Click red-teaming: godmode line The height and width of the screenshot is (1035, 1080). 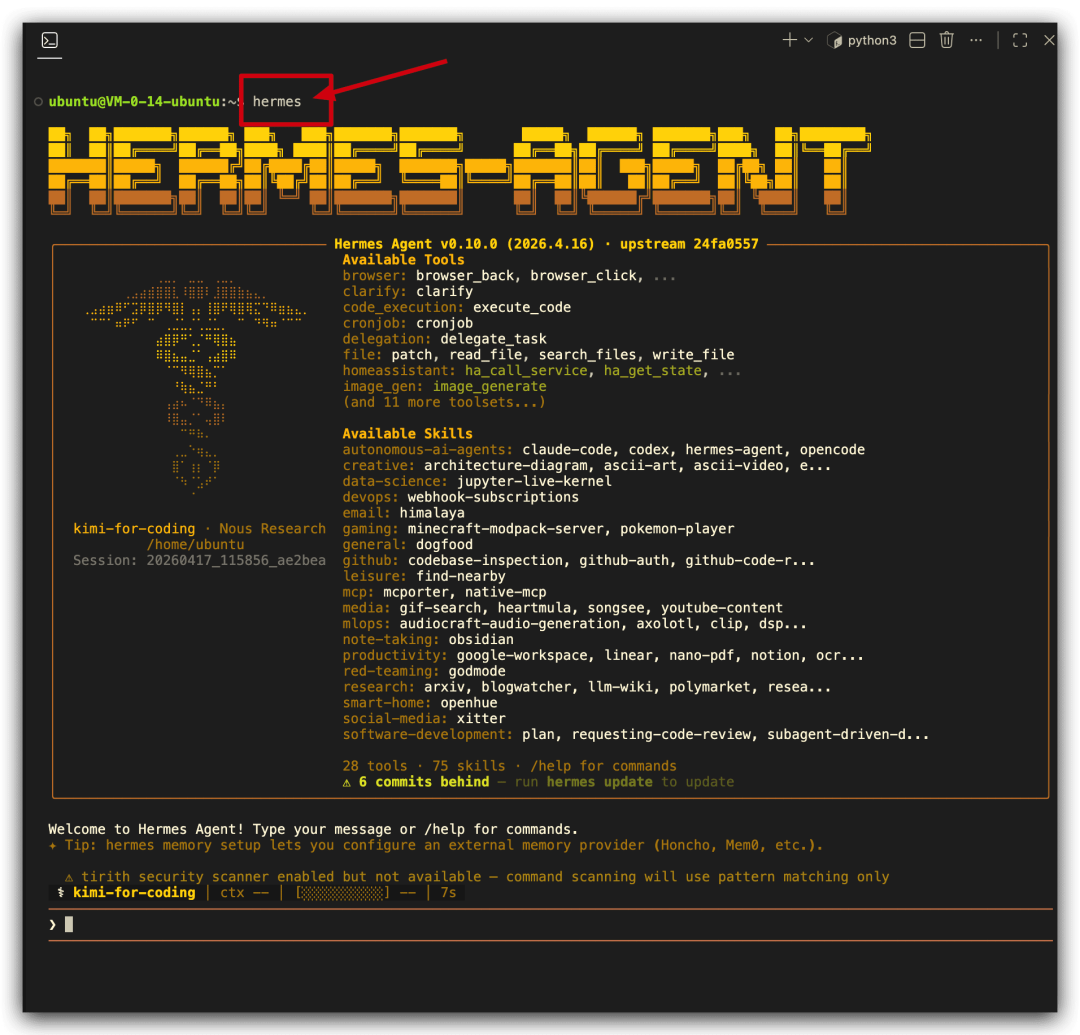[x=424, y=671]
